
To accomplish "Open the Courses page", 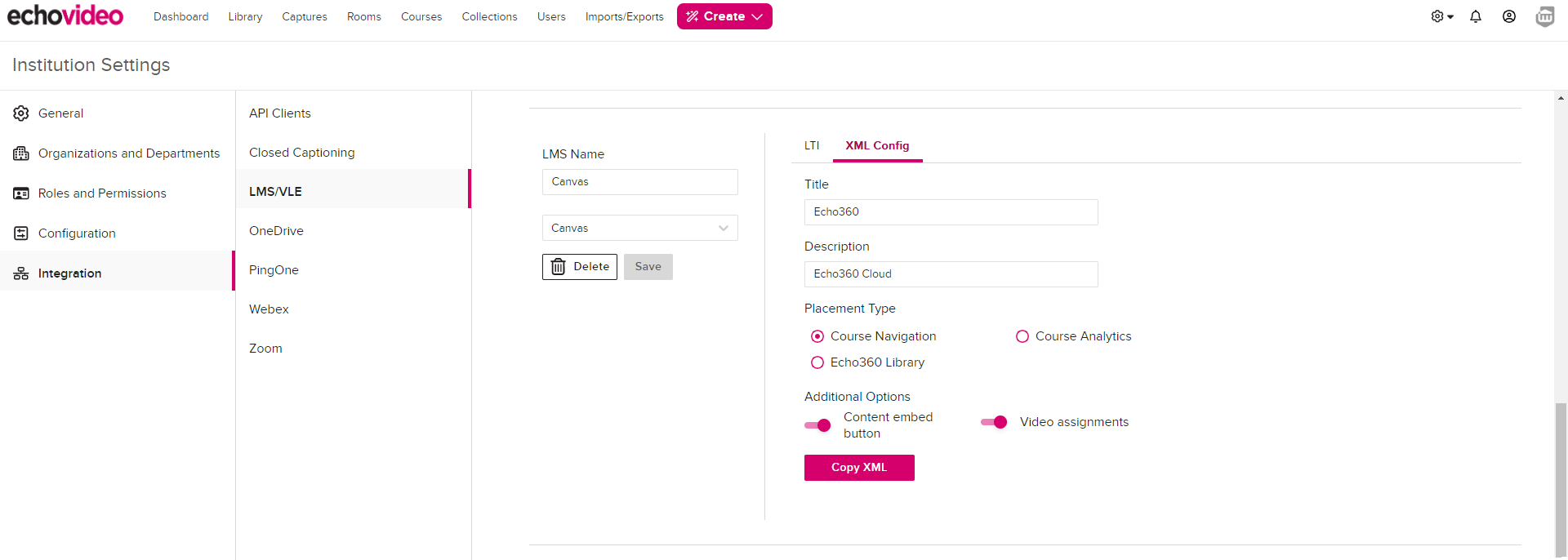I will 421,16.
